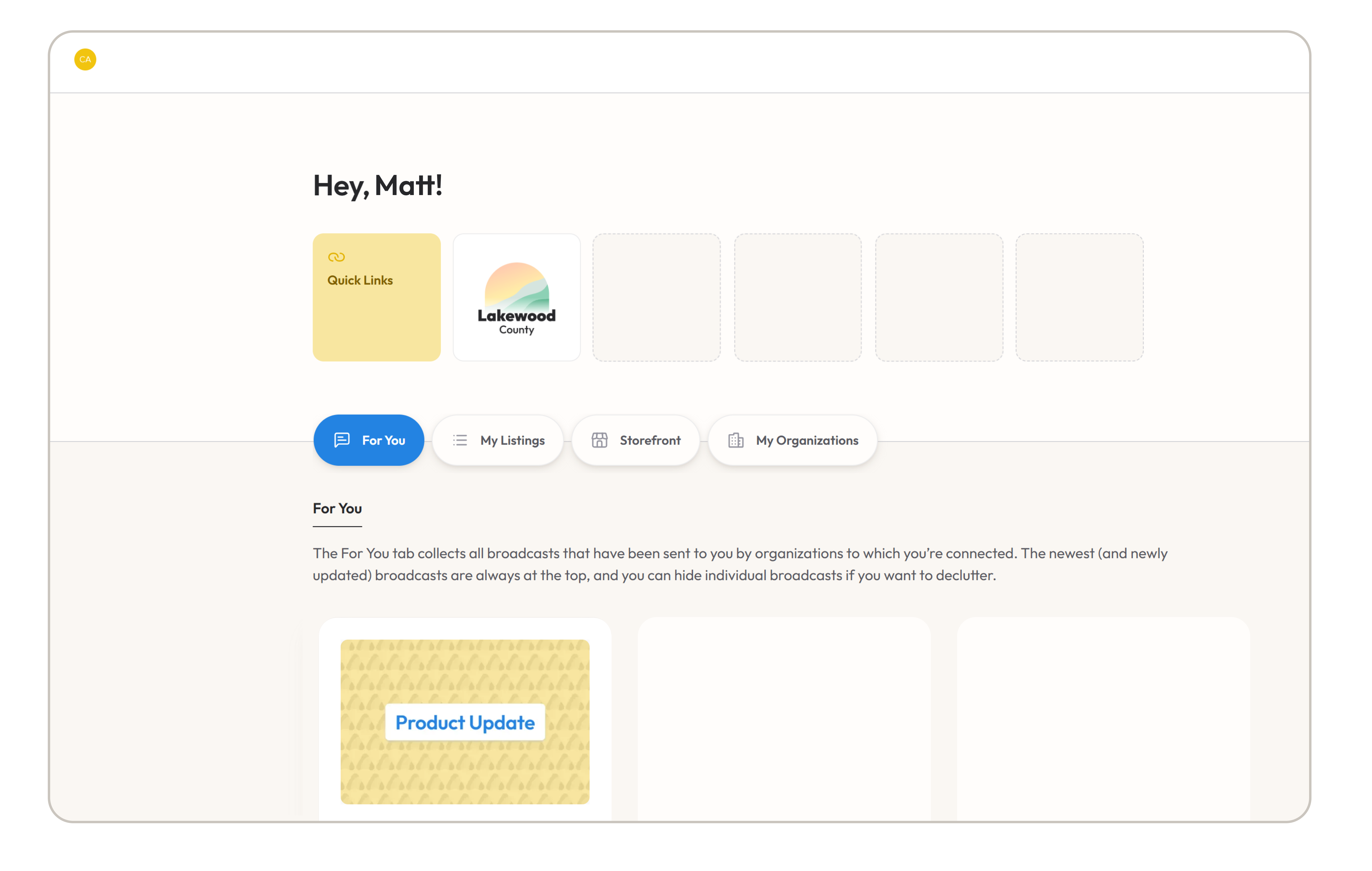The image size is (1372, 871).
Task: Open the Storefront tab
Action: tap(650, 440)
